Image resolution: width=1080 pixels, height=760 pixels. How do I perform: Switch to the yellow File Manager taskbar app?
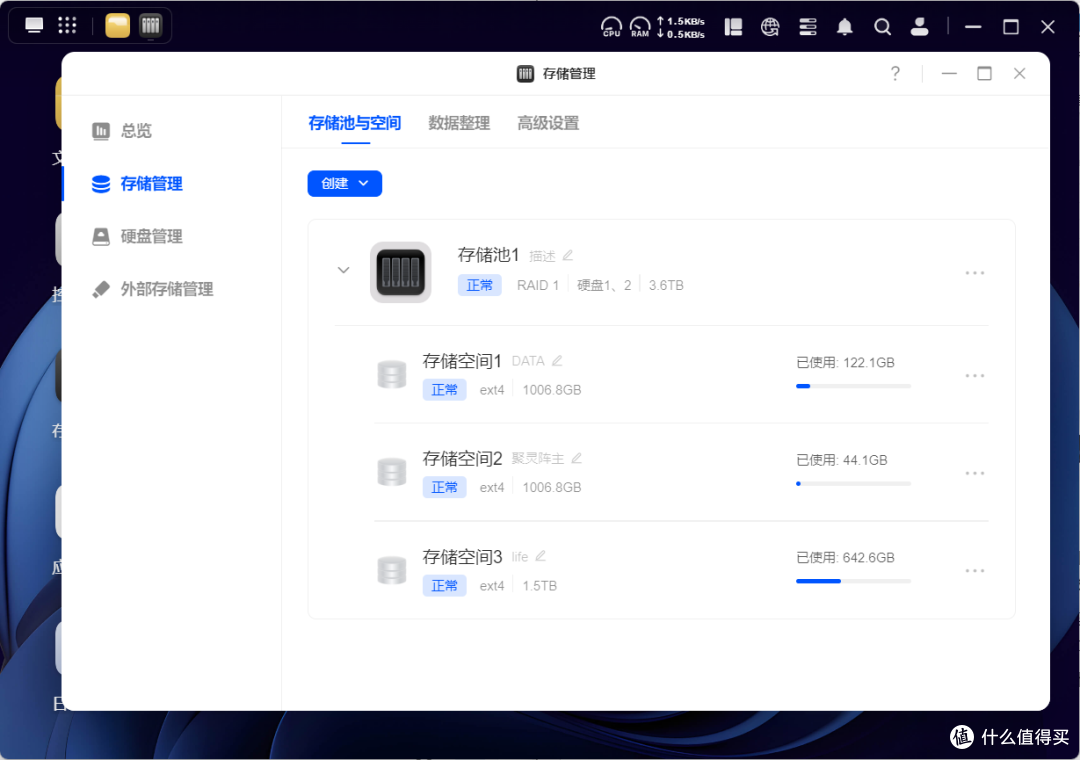point(117,26)
